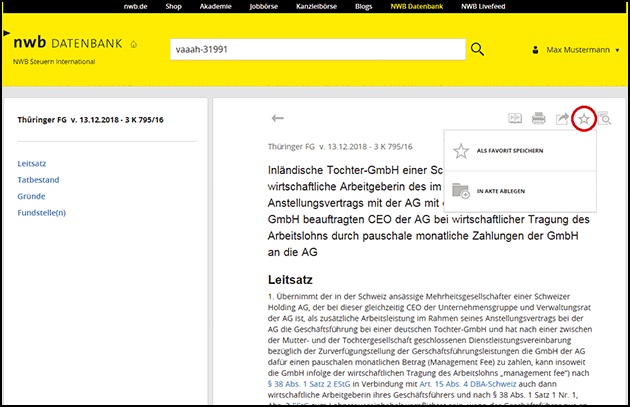Jump to Tatbestand section in sidebar
Viewport: 630px width, 407px height.
coord(40,180)
